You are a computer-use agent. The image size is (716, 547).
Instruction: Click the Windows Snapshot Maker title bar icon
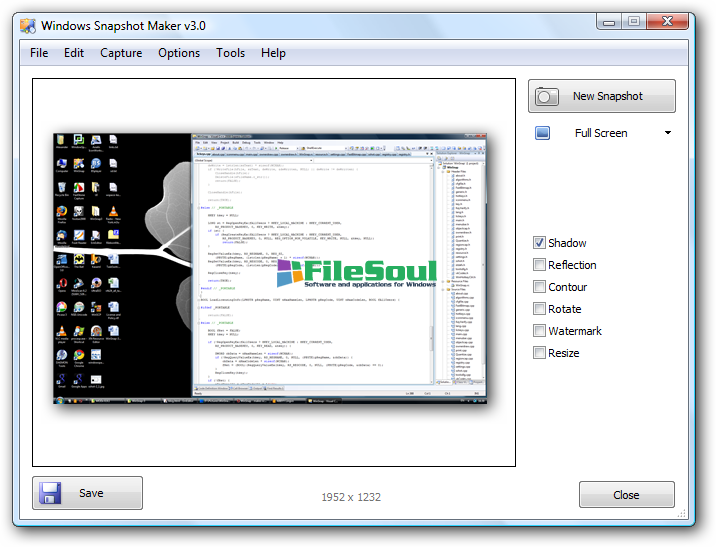point(28,26)
